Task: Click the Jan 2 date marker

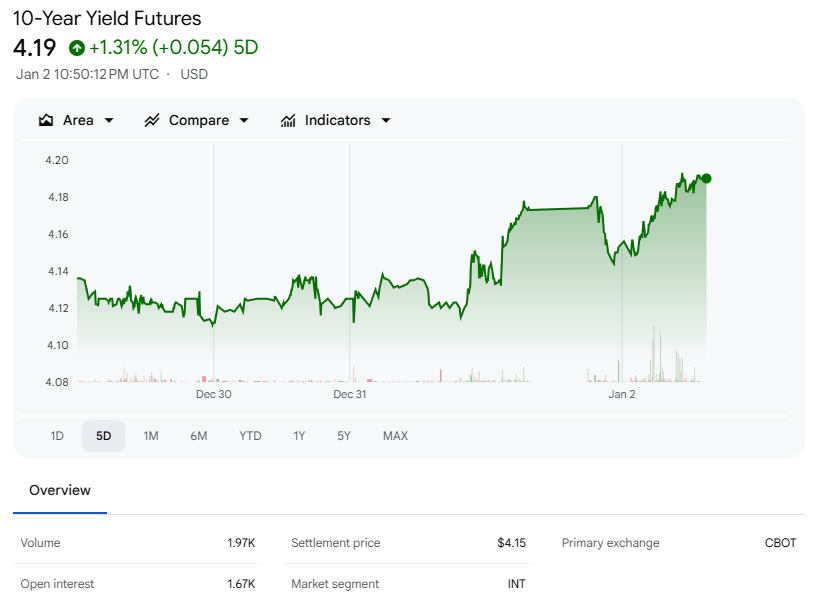Action: [622, 394]
